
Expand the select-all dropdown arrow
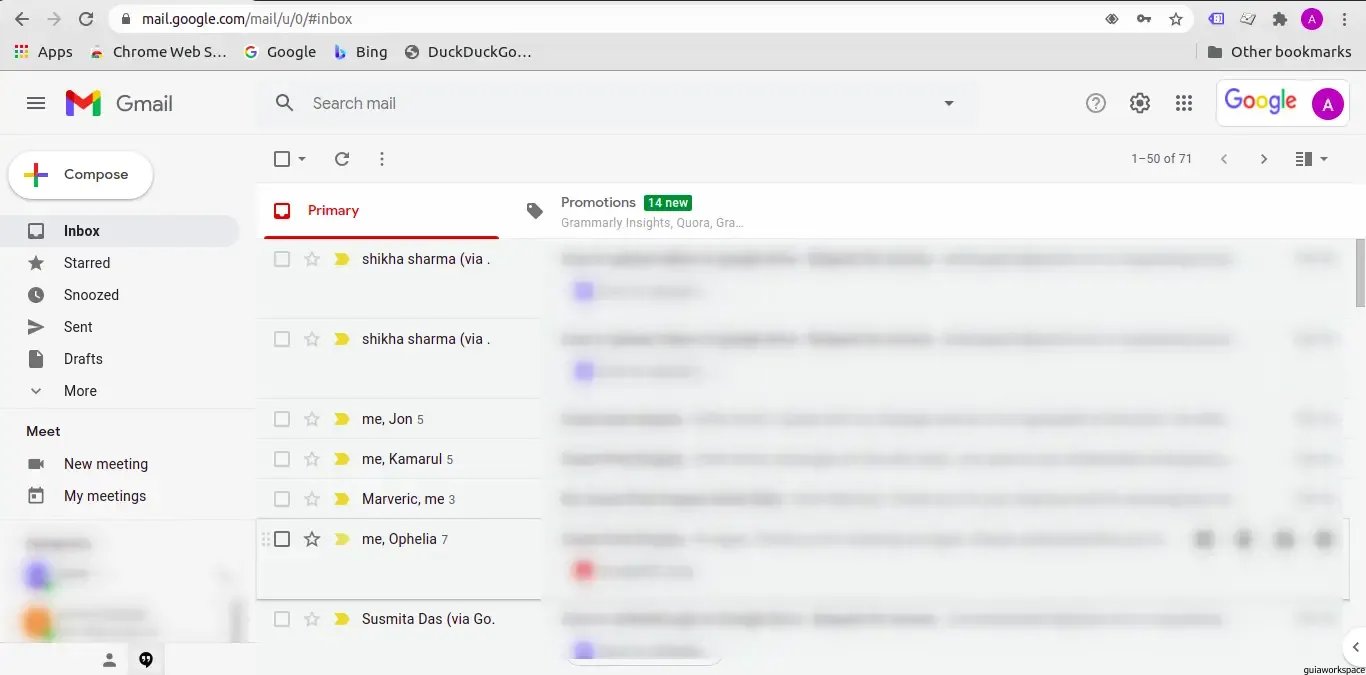coord(302,159)
